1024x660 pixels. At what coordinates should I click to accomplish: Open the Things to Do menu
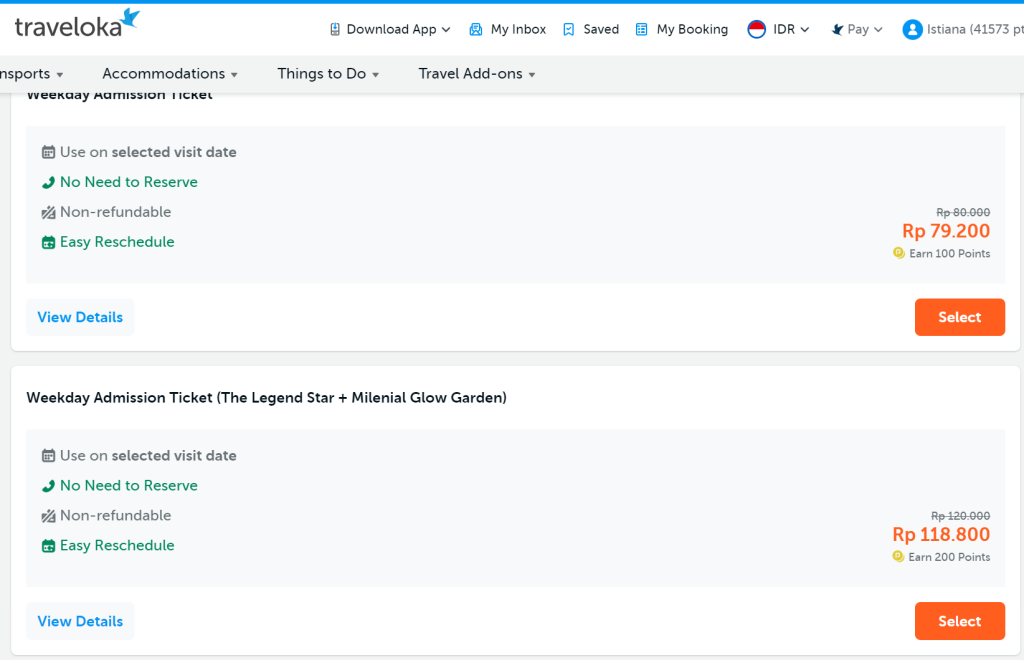(x=328, y=74)
